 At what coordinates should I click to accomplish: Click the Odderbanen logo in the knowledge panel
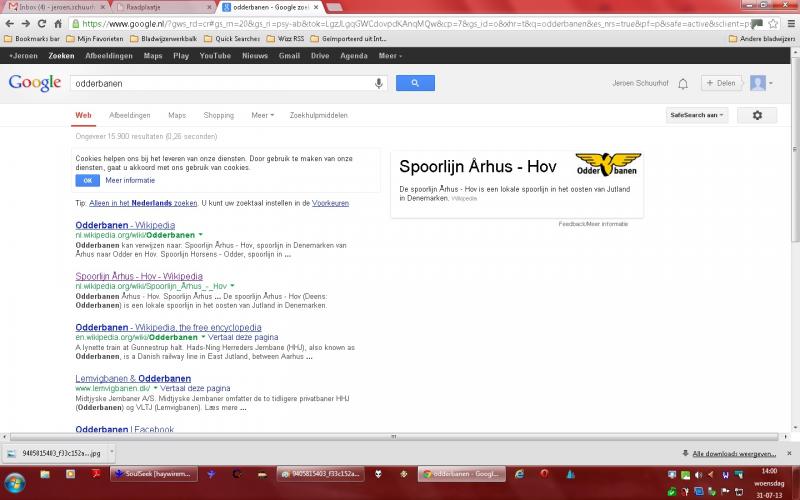click(x=607, y=164)
